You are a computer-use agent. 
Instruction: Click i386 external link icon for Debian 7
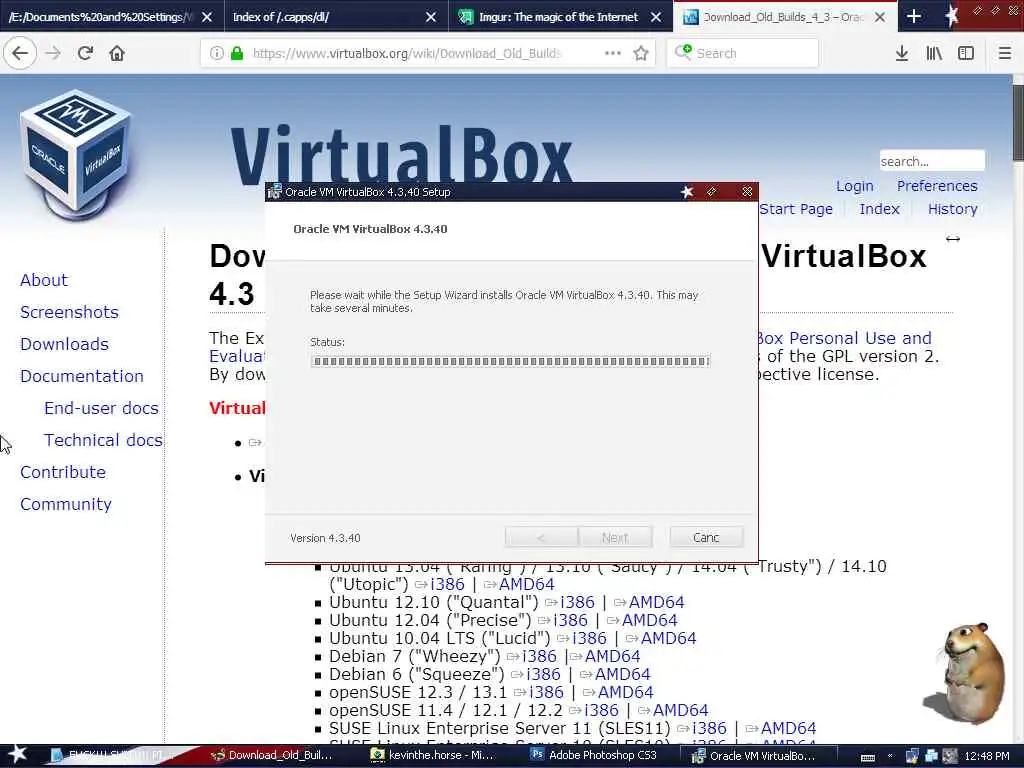click(x=513, y=656)
